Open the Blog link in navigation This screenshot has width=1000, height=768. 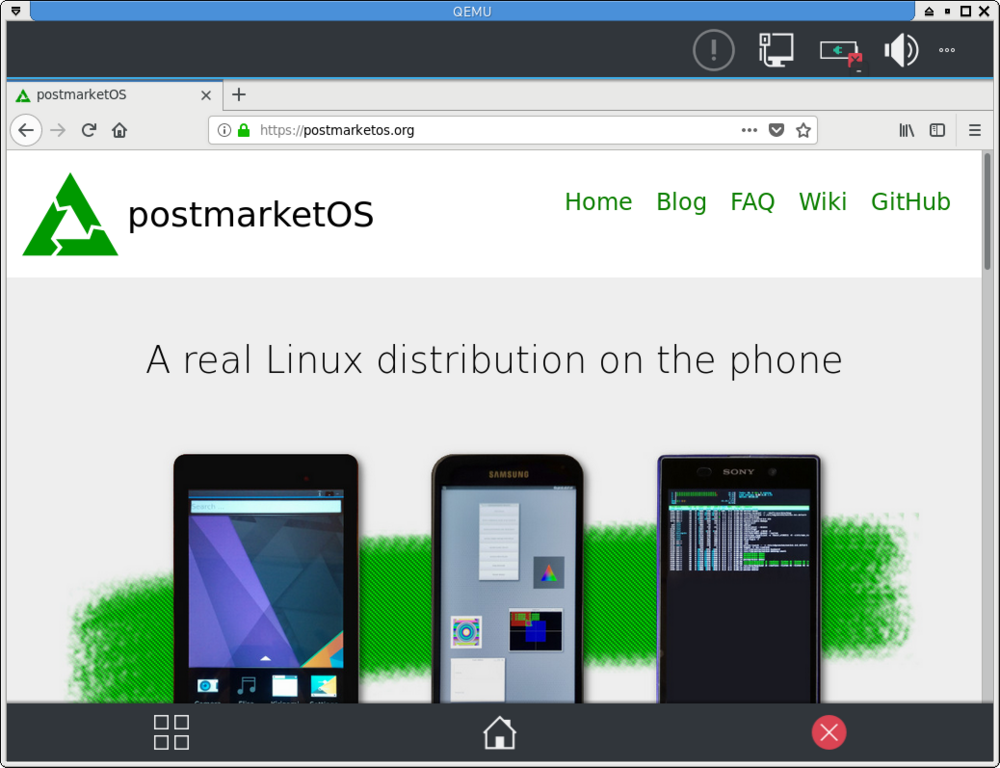[681, 202]
